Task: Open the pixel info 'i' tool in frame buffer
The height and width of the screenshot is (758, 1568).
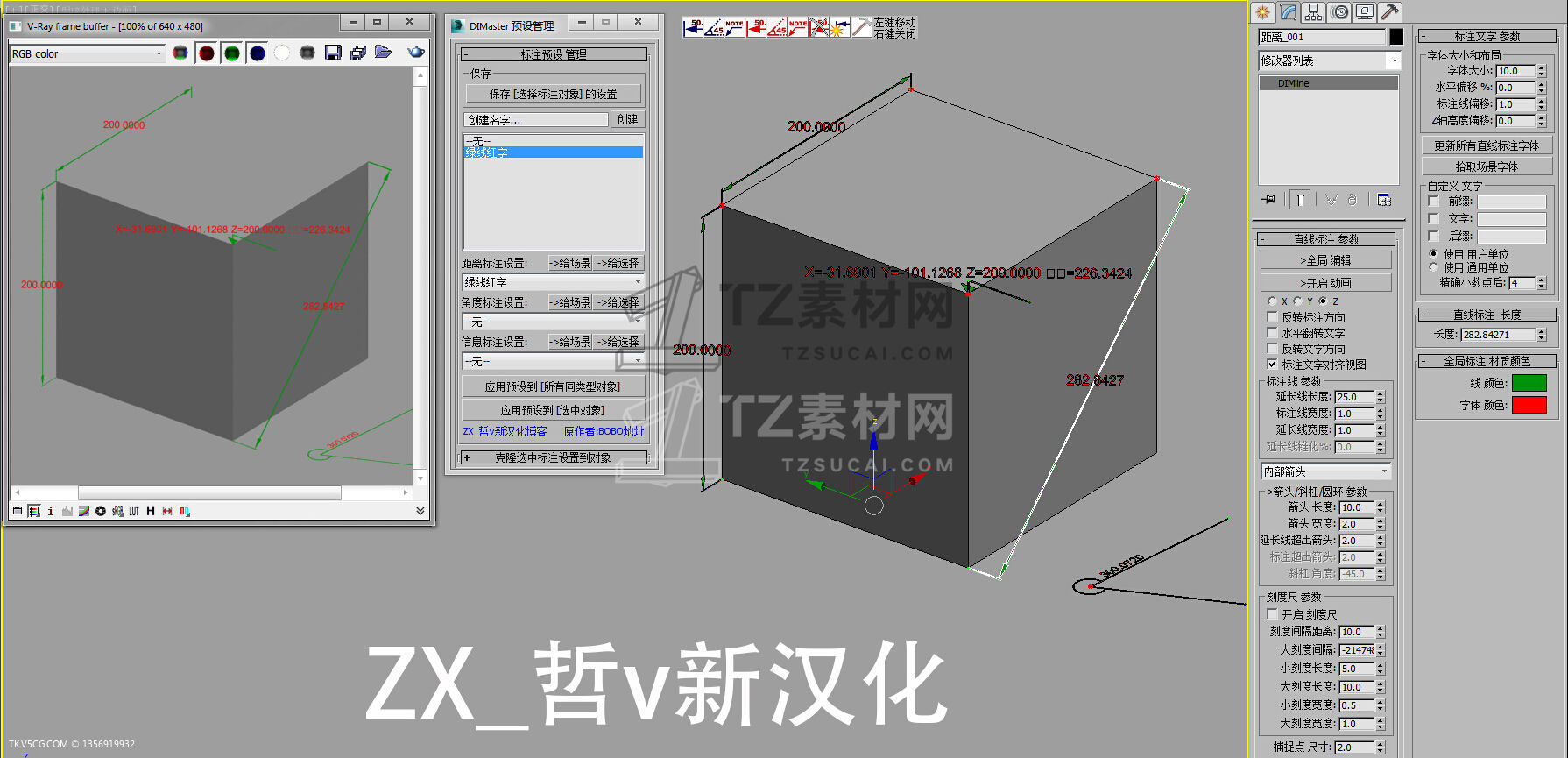Action: click(50, 511)
